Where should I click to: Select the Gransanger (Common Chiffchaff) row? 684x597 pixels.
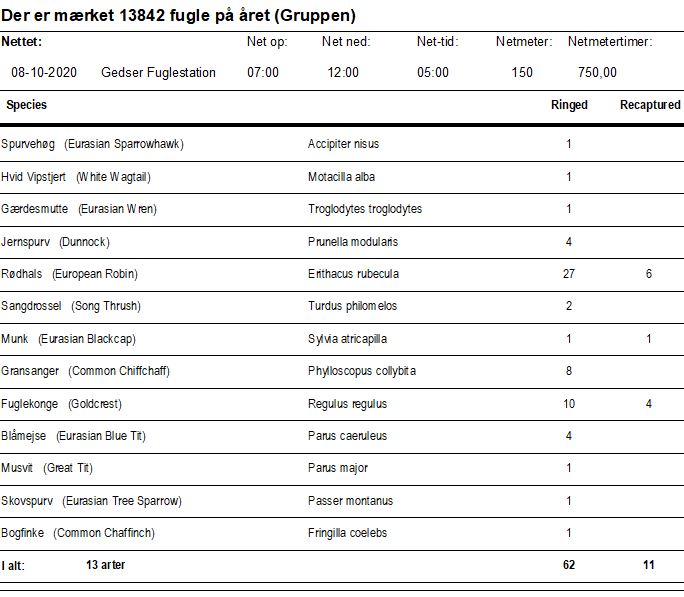(x=342, y=372)
